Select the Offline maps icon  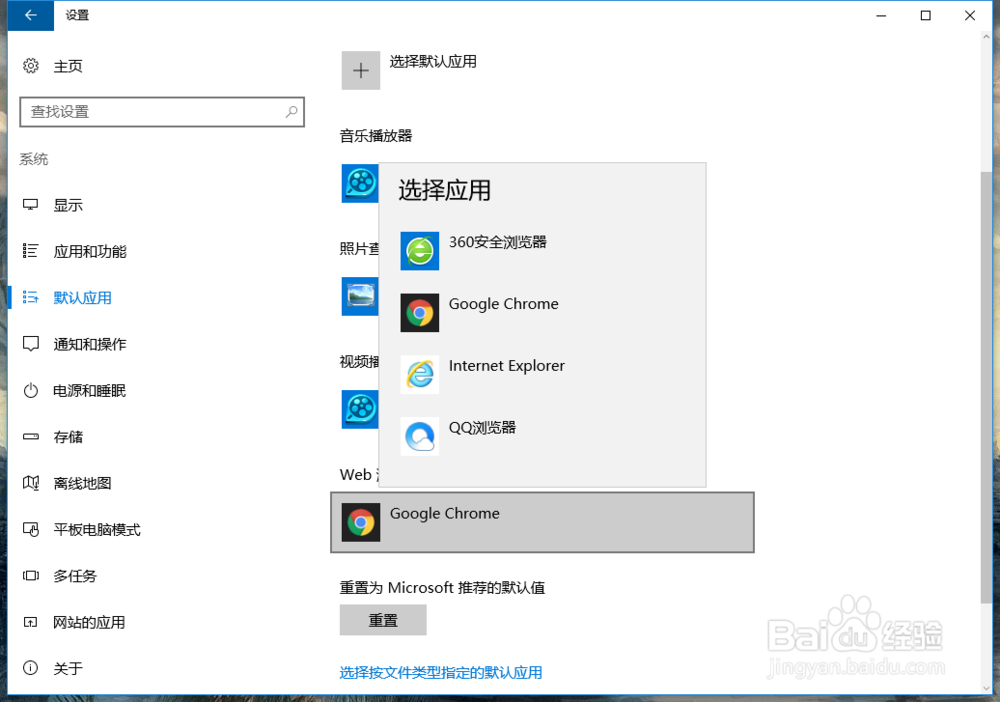click(x=31, y=483)
